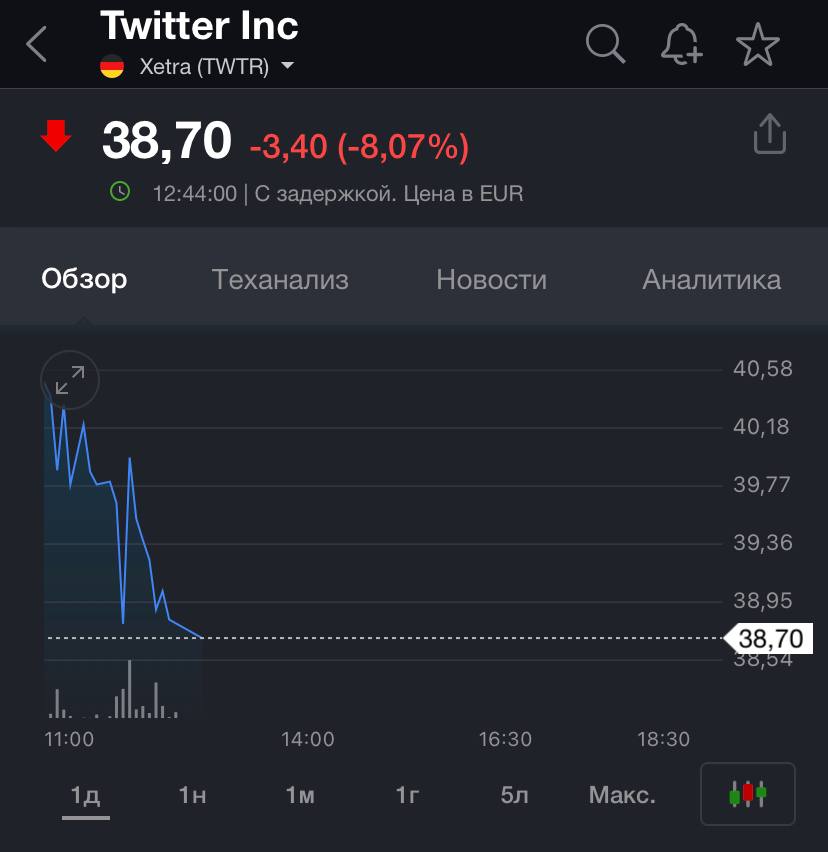Switch the chart to the 5л range
This screenshot has width=828, height=852.
[x=514, y=796]
